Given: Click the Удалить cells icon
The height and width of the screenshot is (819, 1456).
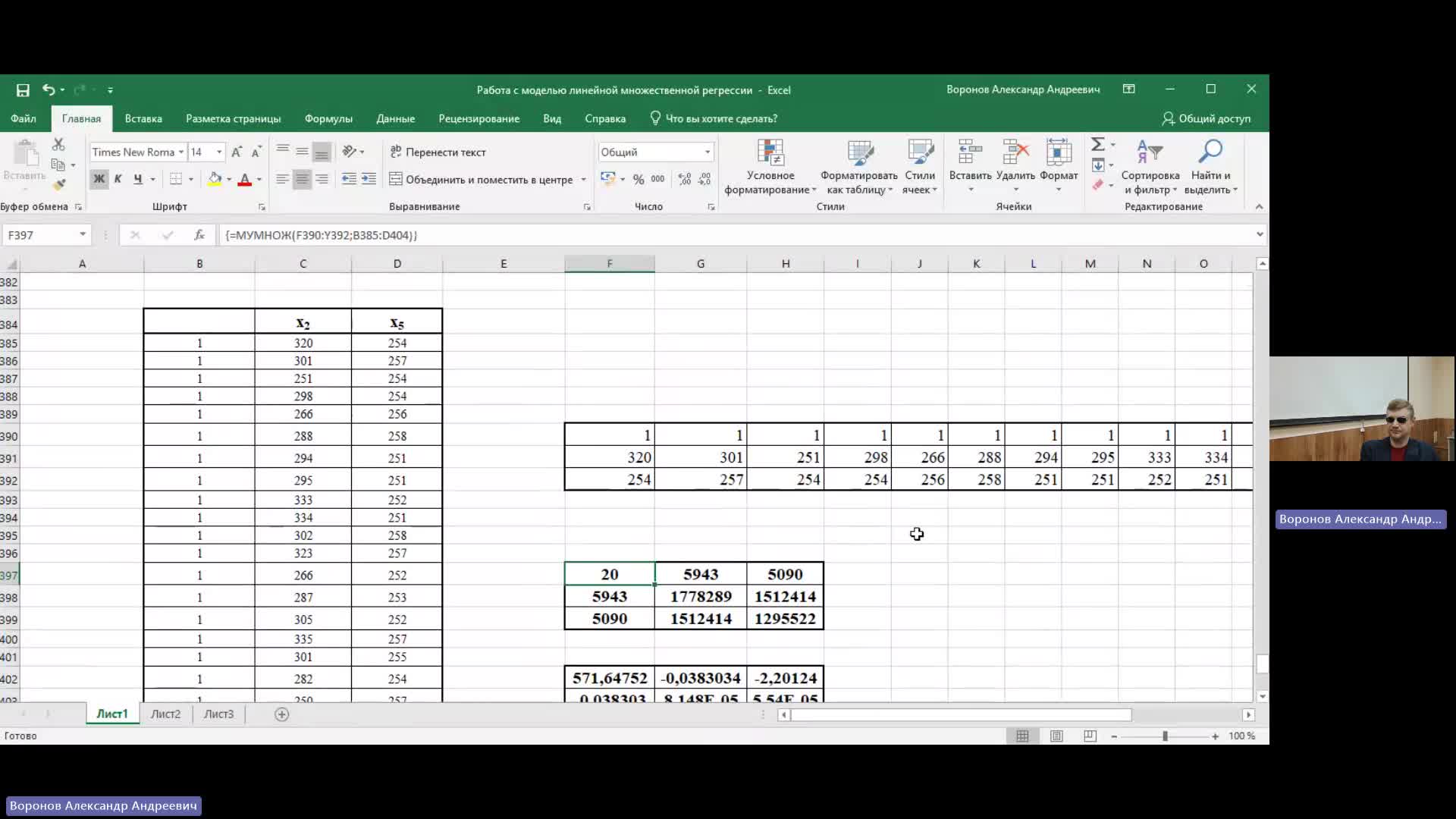Looking at the screenshot, I should click(x=1015, y=152).
